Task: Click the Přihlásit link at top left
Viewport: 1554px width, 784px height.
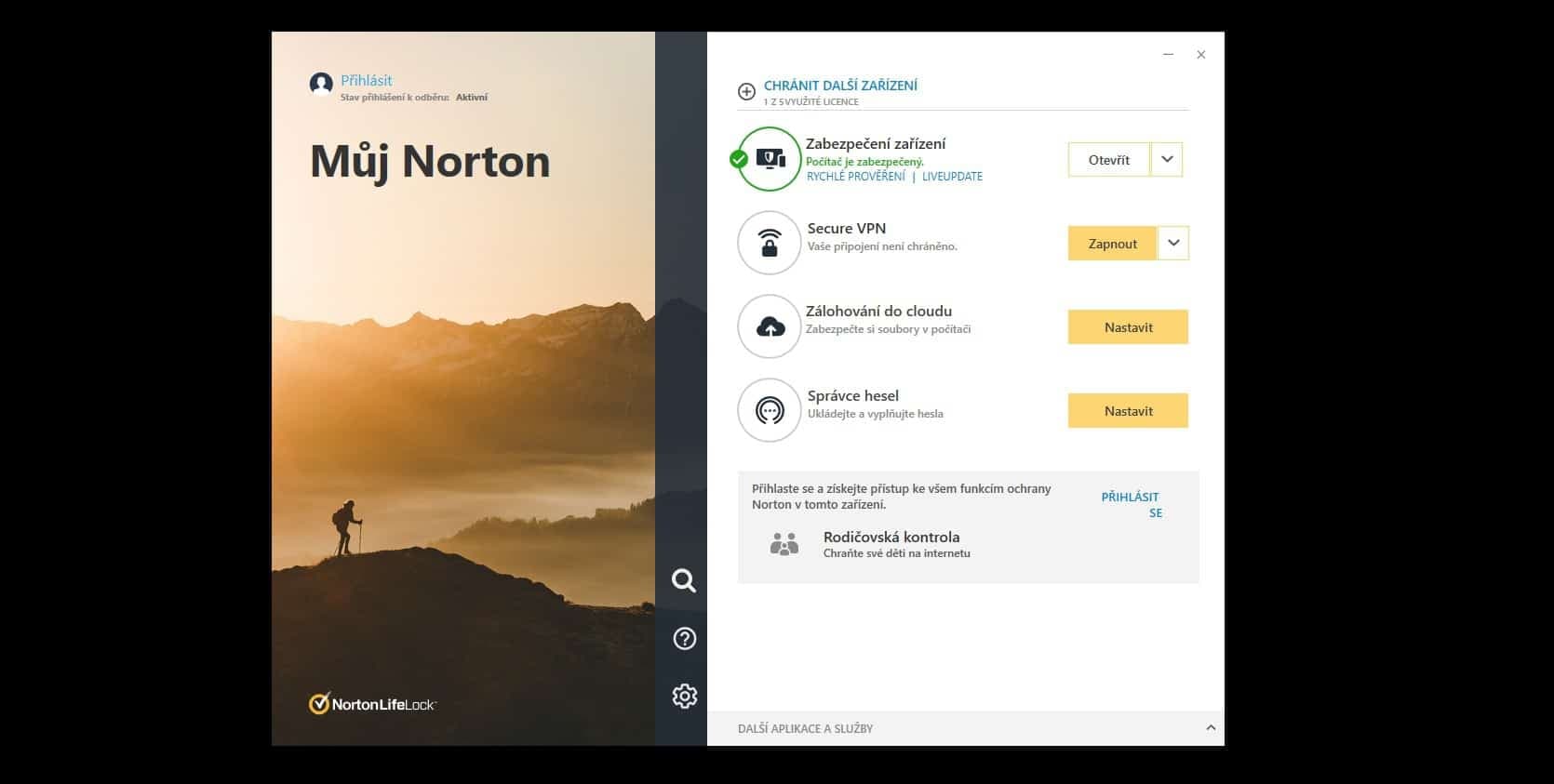Action: (x=367, y=80)
